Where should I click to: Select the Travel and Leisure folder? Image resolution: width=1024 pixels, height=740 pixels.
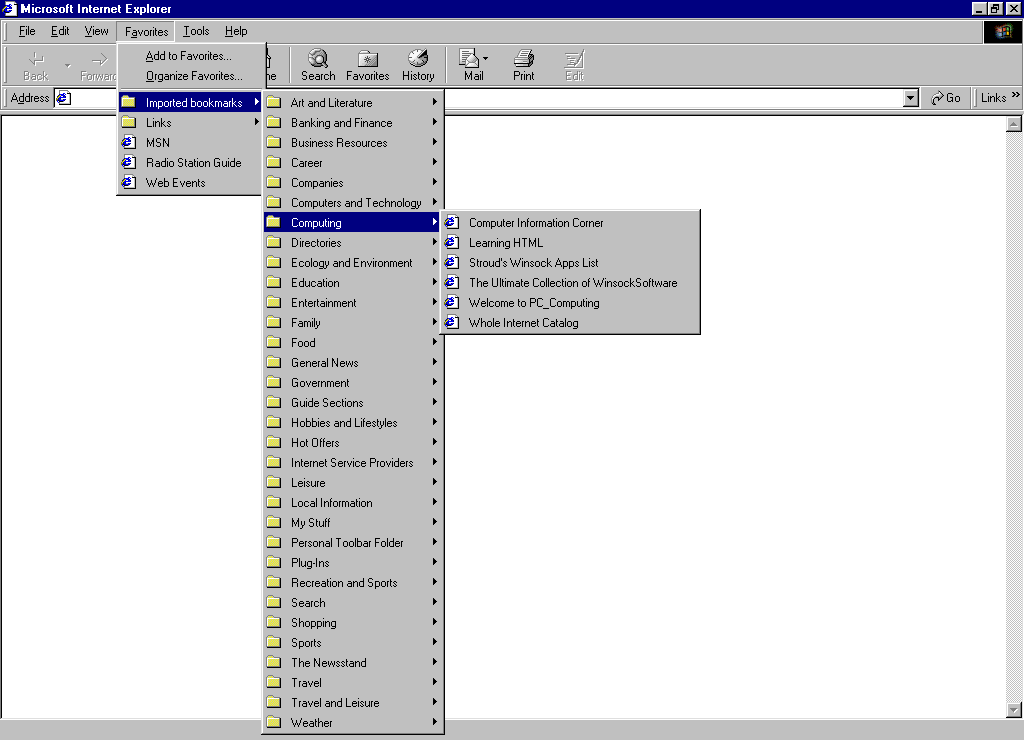353,703
